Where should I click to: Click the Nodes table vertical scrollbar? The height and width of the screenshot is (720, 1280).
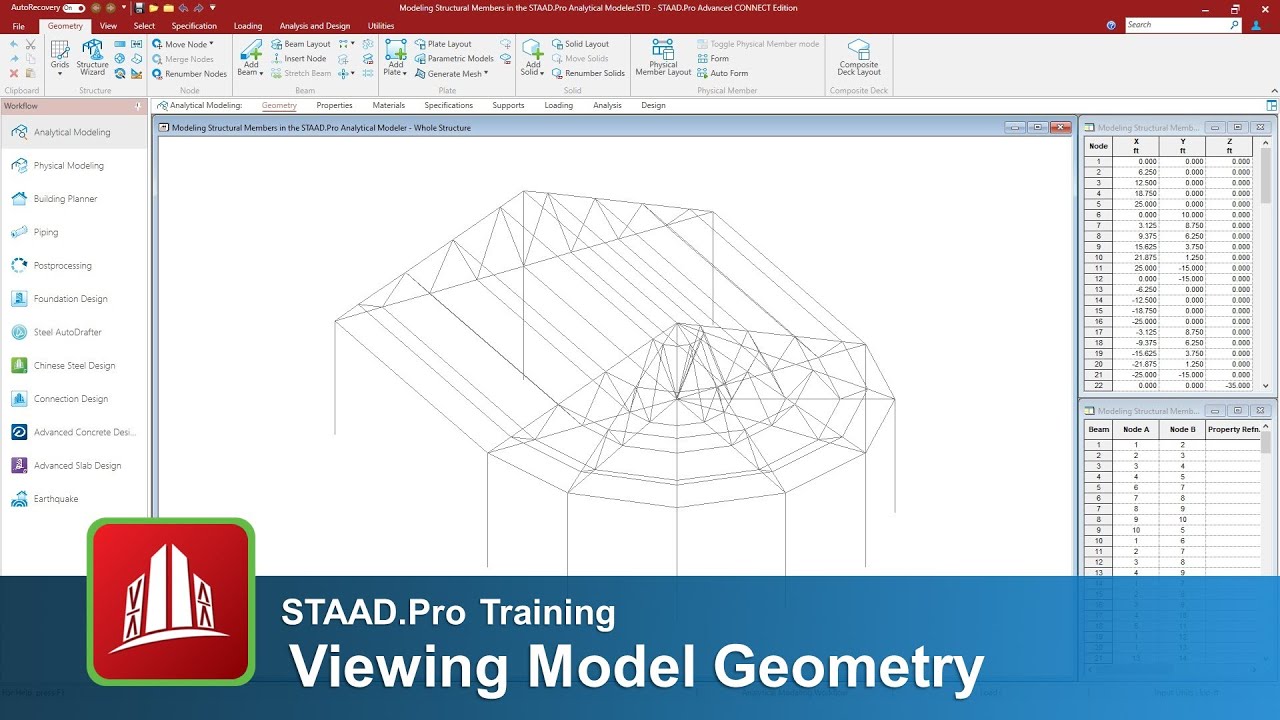(x=1266, y=264)
